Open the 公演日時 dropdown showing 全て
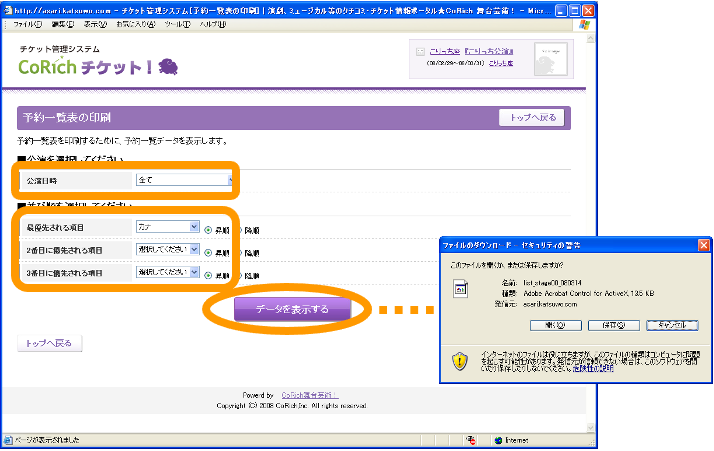 (184, 181)
